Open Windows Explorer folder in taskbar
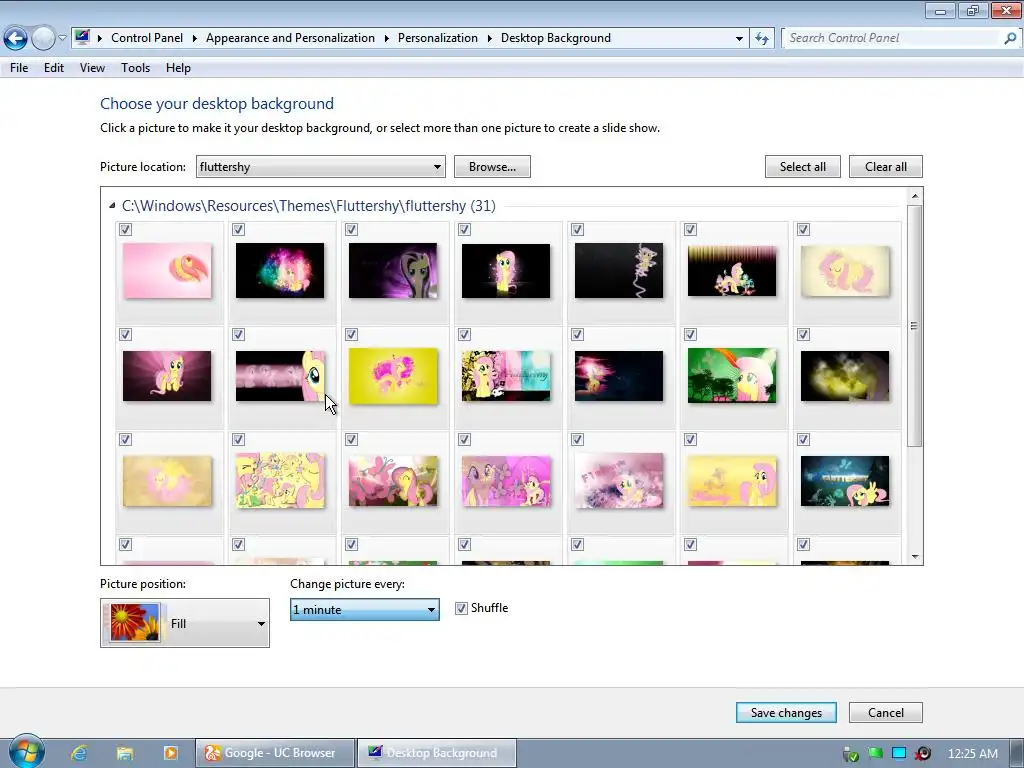The width and height of the screenshot is (1024, 768). coord(125,753)
